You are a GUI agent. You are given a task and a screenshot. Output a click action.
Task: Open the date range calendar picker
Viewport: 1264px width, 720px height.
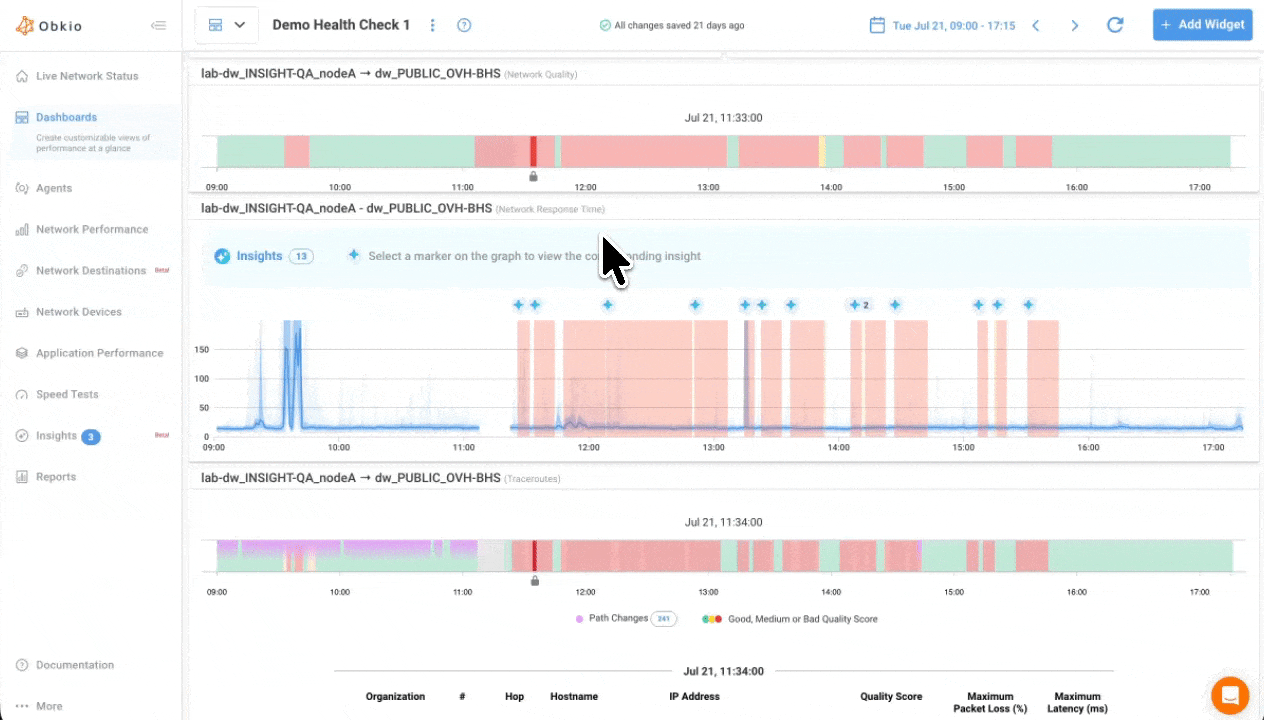click(x=877, y=25)
